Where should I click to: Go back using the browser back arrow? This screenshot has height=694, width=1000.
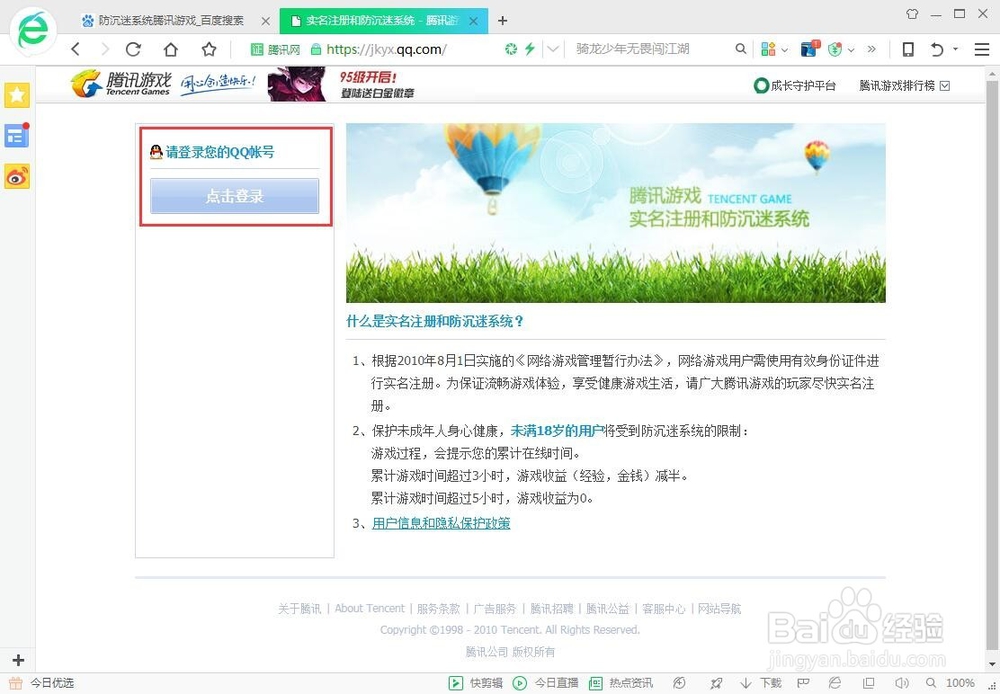click(75, 49)
